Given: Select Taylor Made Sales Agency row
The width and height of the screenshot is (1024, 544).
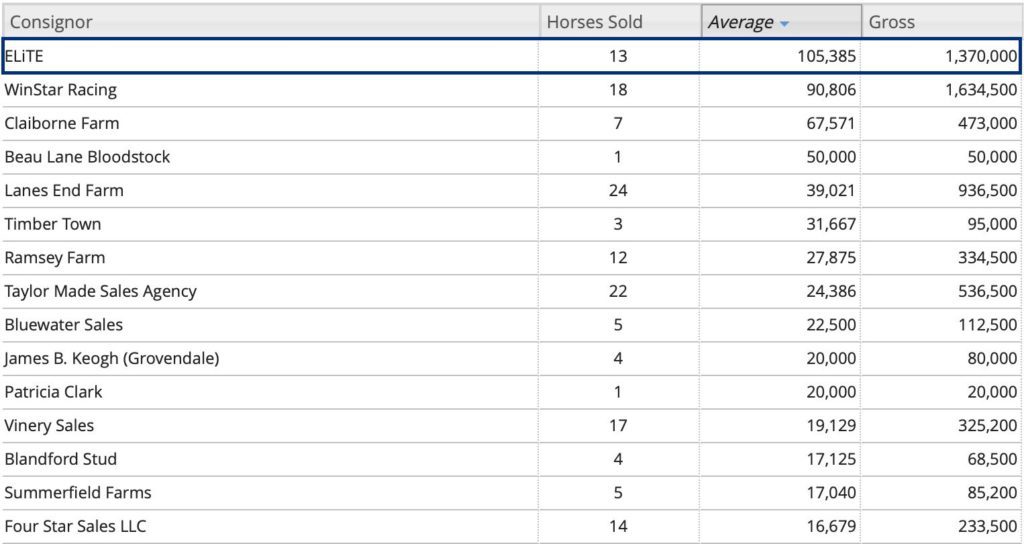Looking at the screenshot, I should pyautogui.click(x=100, y=291).
